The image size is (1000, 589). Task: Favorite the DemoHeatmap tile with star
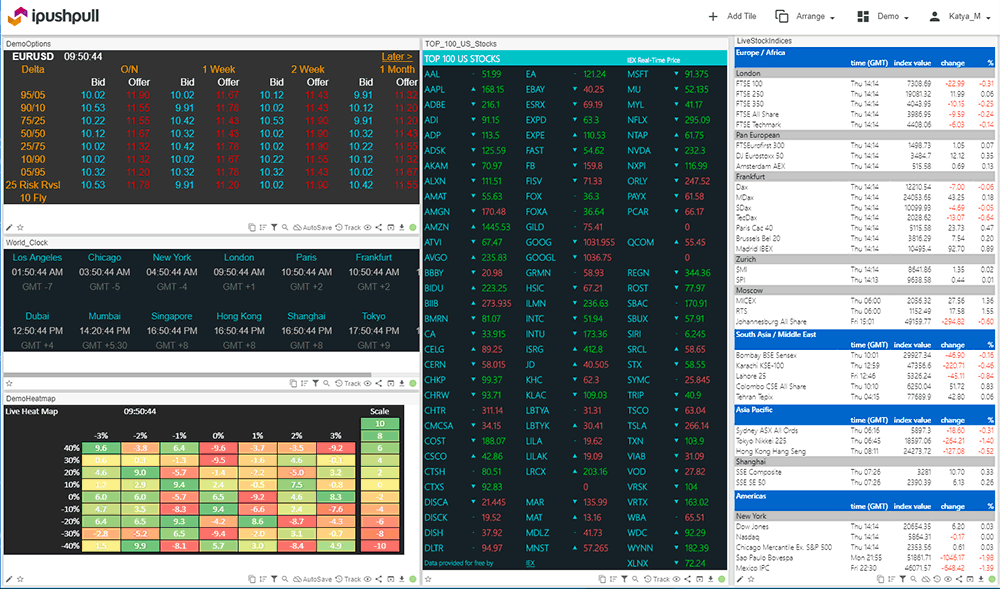pos(20,579)
